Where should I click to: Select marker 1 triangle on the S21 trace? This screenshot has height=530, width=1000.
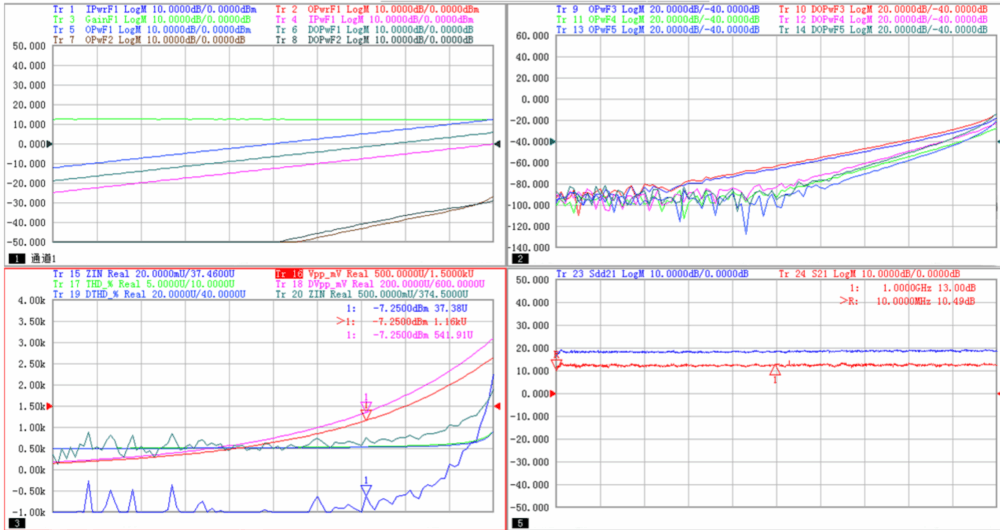click(775, 371)
